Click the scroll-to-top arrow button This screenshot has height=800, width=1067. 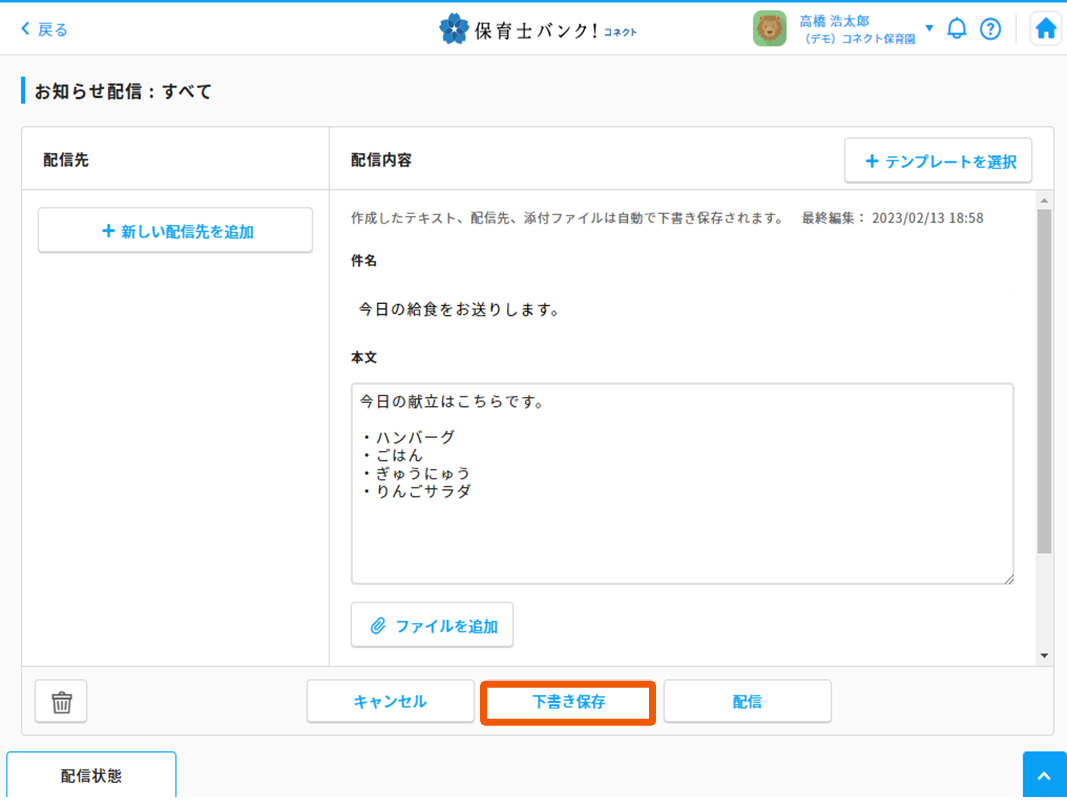[1044, 776]
